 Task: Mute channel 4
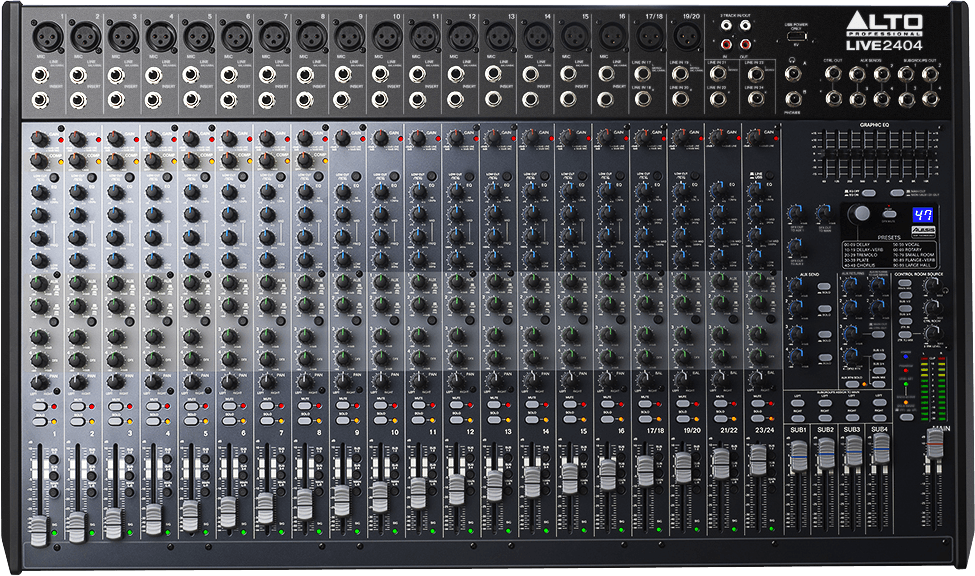(154, 406)
